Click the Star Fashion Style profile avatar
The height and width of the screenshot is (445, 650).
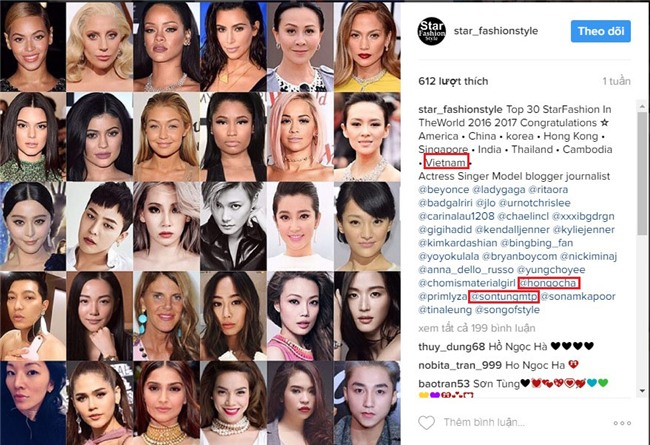click(432, 31)
